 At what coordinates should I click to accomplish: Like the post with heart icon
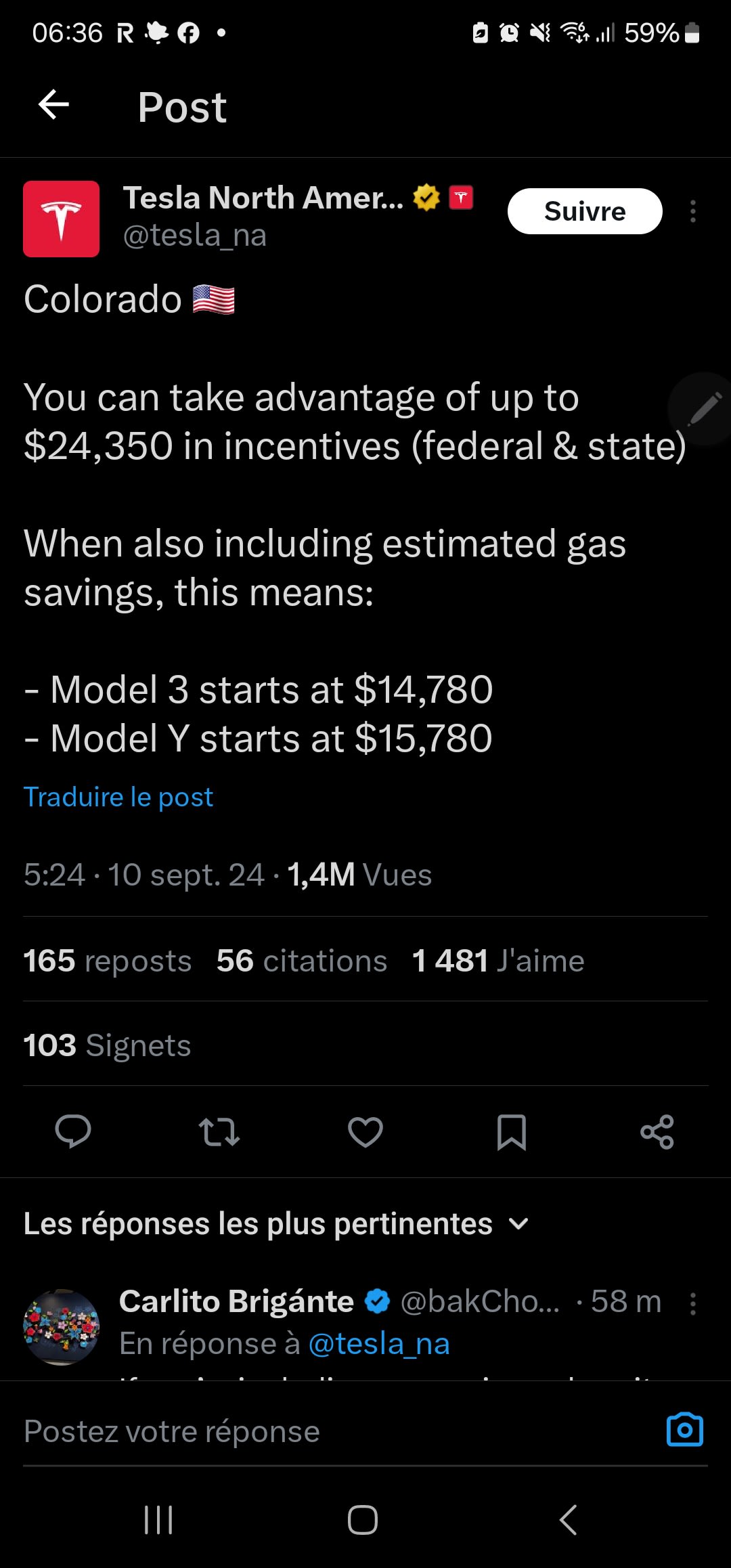(x=365, y=1131)
